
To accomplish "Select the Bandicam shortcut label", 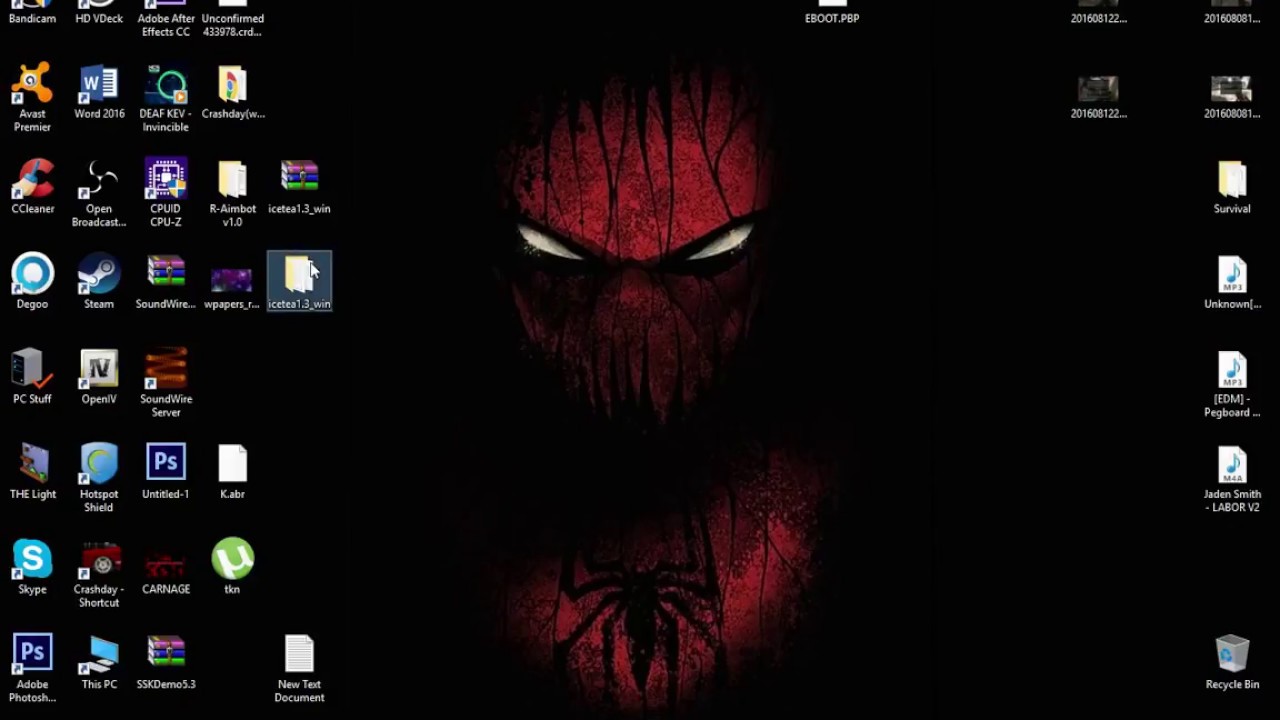I will tap(32, 18).
